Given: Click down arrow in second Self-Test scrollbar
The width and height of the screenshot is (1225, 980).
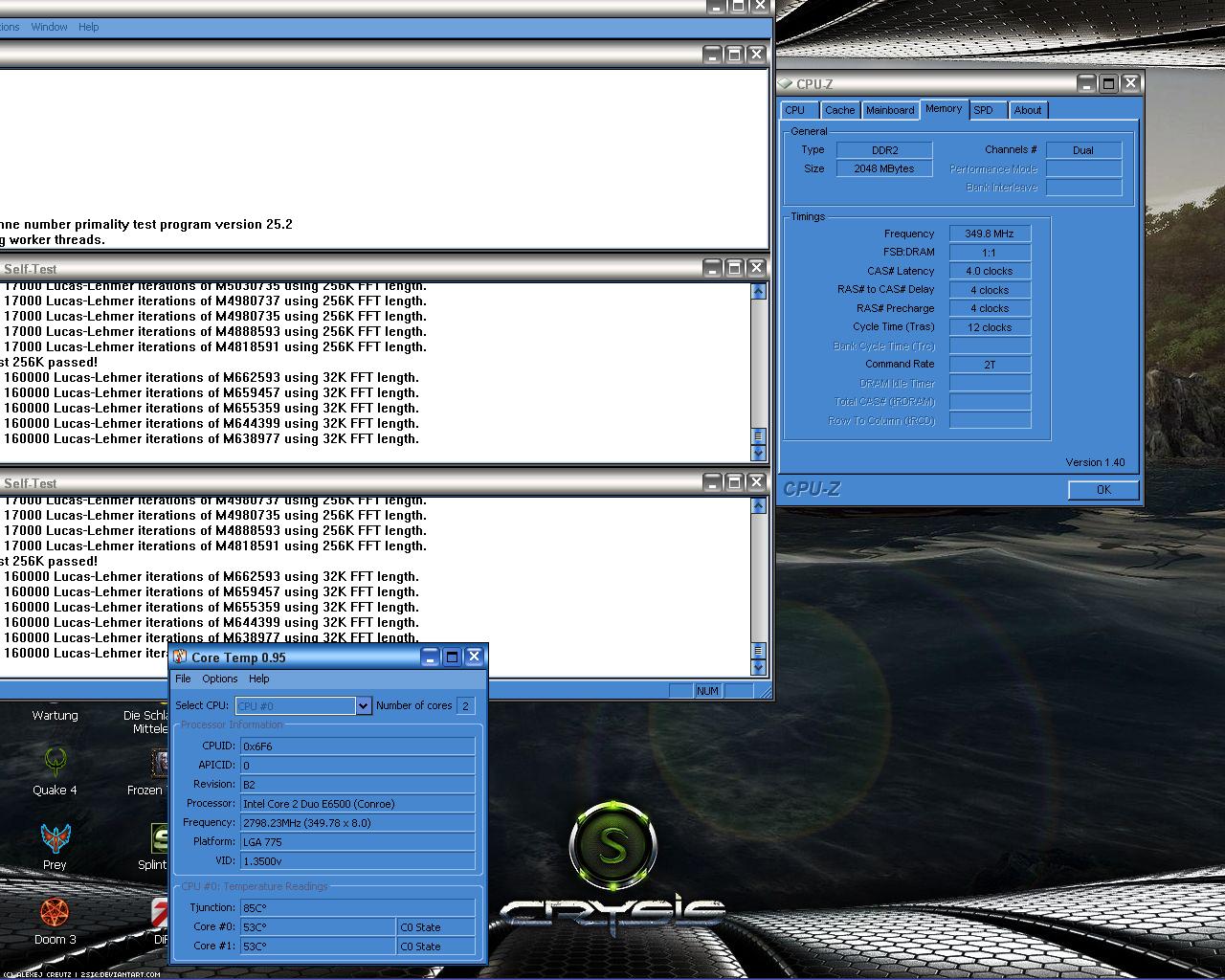Looking at the screenshot, I should pos(759,667).
